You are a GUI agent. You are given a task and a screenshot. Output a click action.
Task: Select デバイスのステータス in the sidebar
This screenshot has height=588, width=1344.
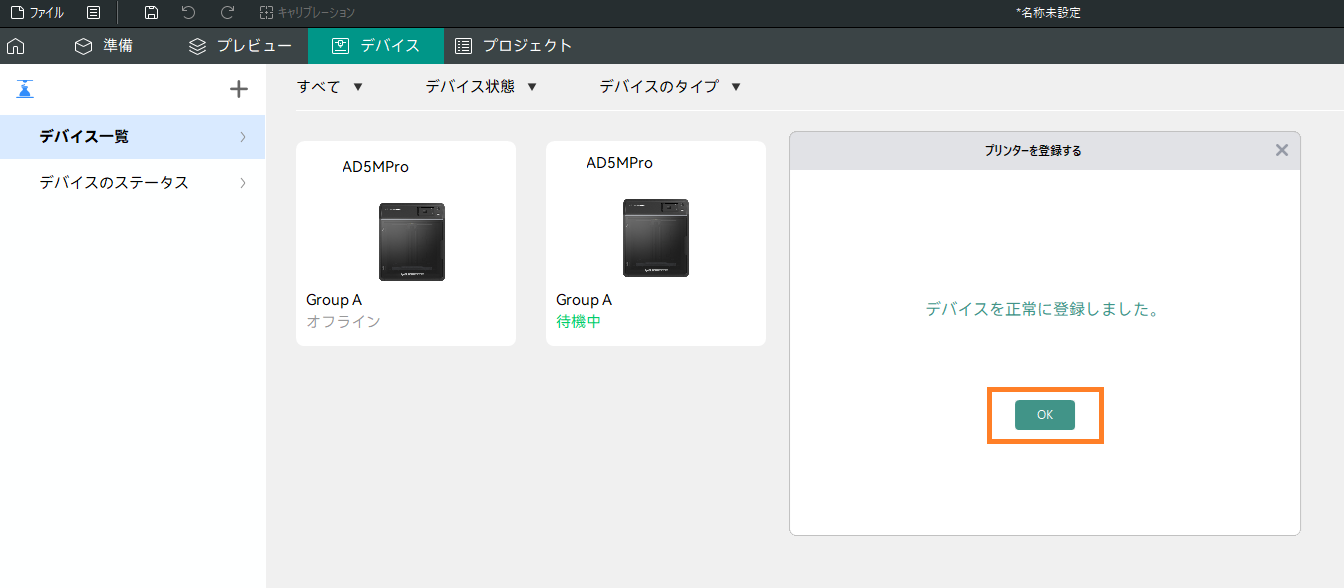coord(132,183)
